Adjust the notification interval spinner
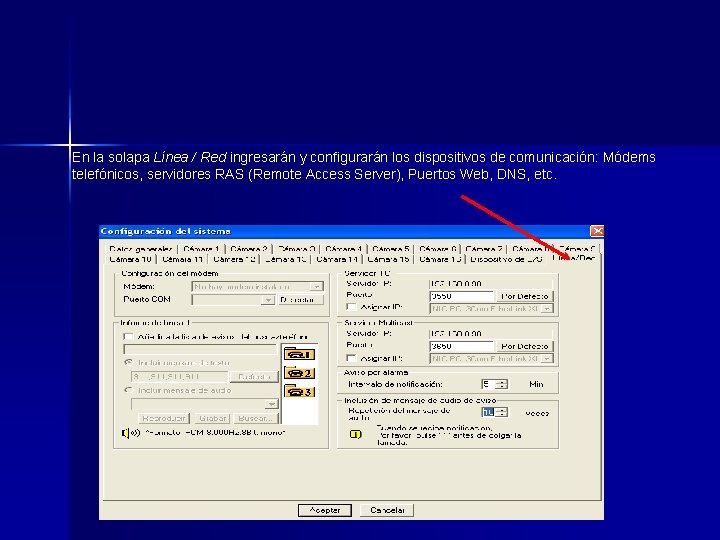Screen dimensions: 720x540 tap(502, 384)
